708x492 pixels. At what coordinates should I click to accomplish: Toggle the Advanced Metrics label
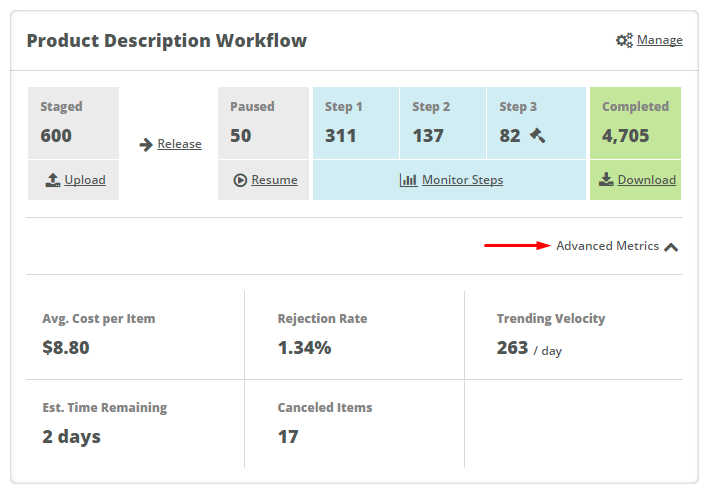click(607, 246)
